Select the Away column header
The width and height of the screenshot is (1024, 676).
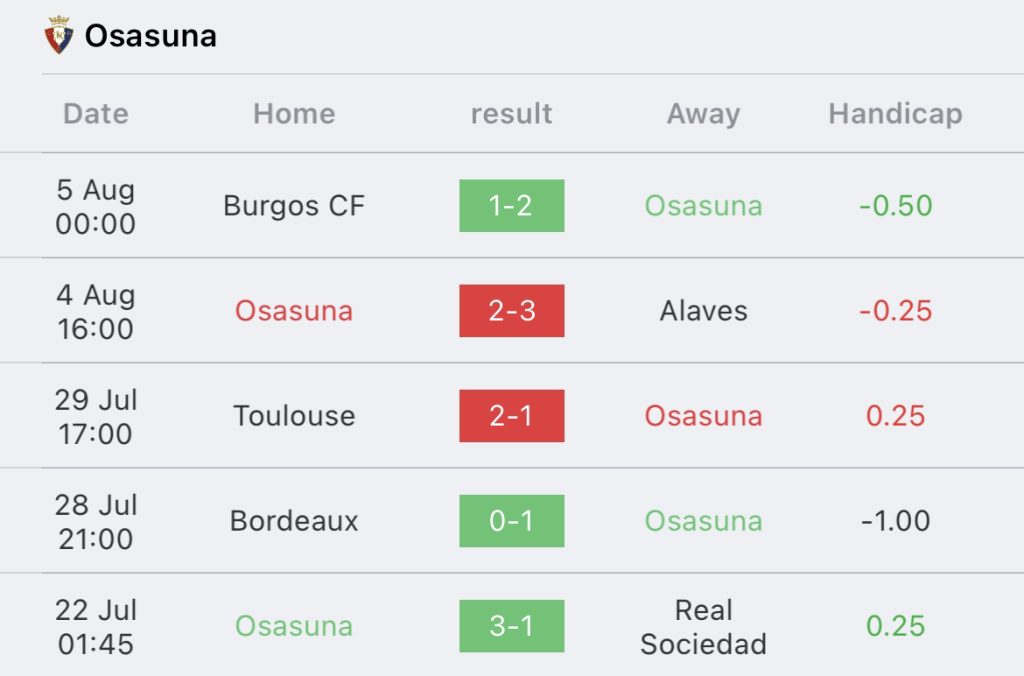(703, 114)
